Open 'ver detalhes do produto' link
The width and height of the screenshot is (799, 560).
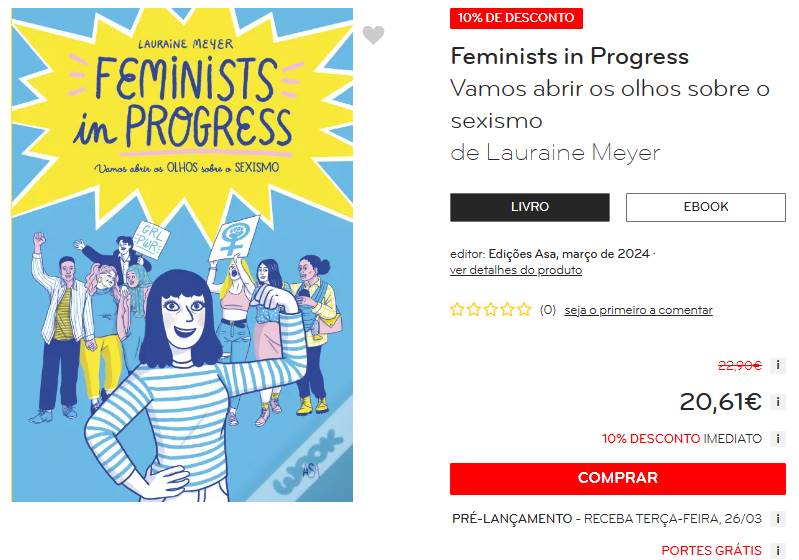click(x=516, y=270)
